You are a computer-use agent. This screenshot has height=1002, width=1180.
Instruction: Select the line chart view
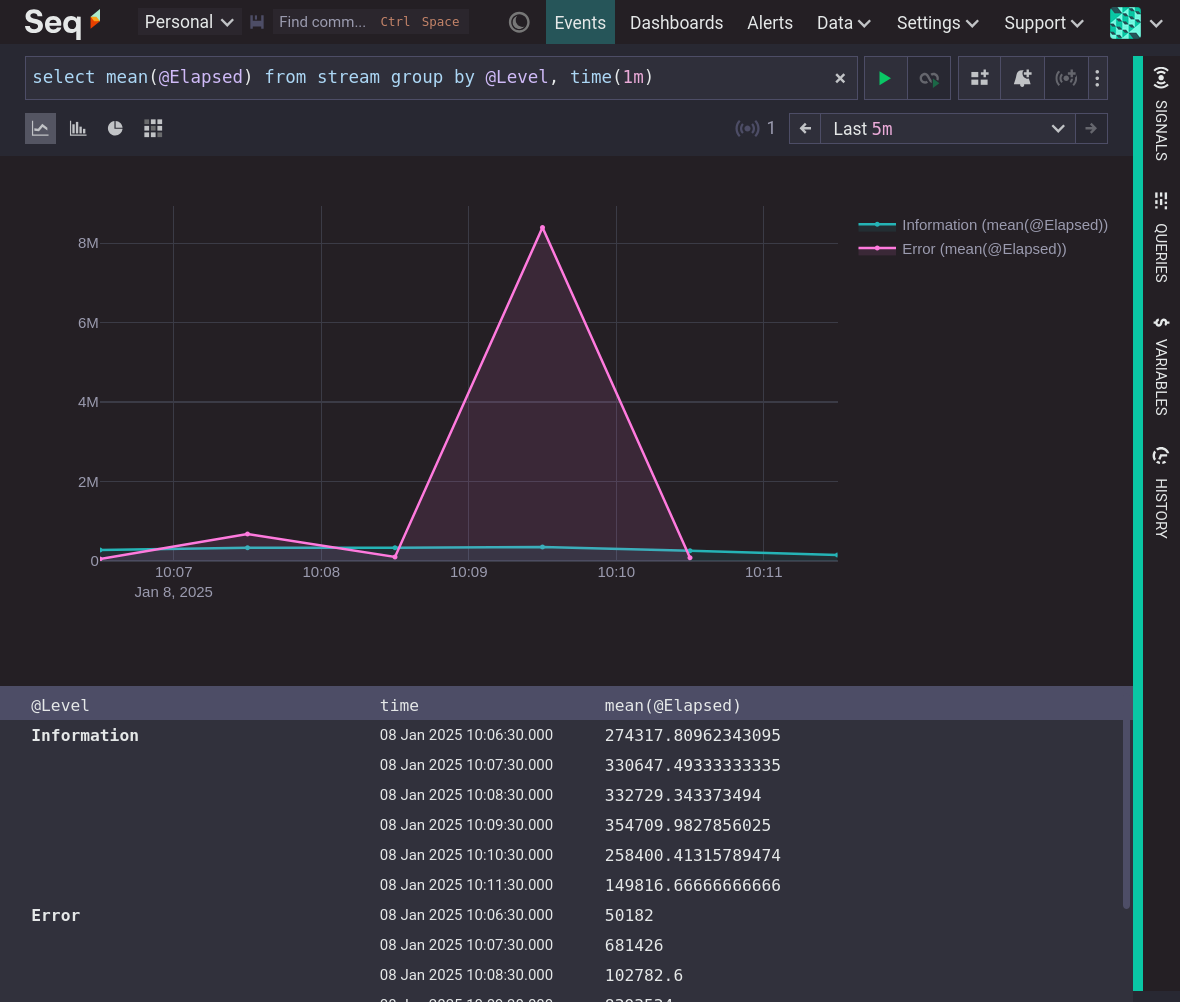40,128
